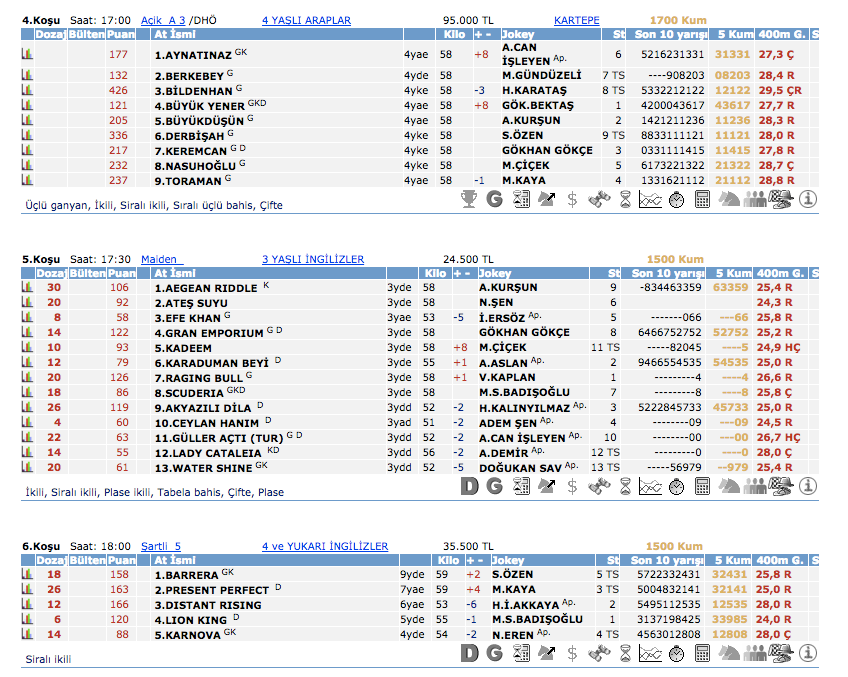This screenshot has width=848, height=677.
Task: Click the '4 YAŞLI ARAPLAR' link
Action: point(306,20)
